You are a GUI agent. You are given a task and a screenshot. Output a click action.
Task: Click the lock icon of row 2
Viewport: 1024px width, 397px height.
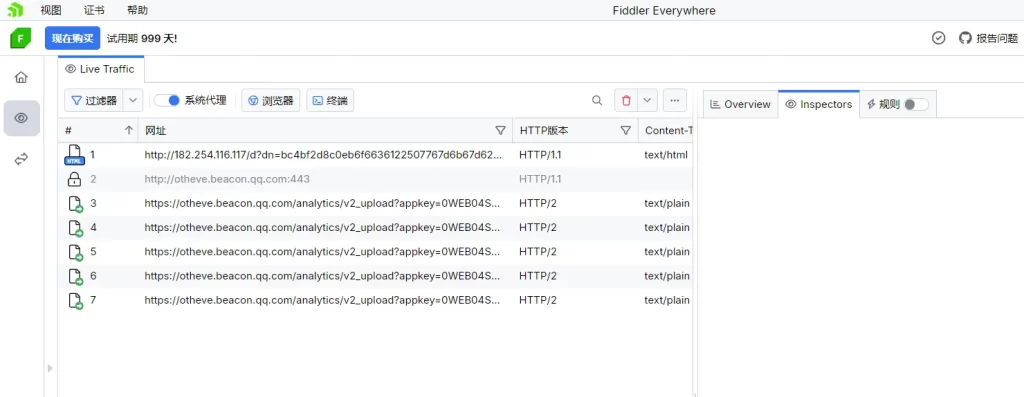pos(74,179)
